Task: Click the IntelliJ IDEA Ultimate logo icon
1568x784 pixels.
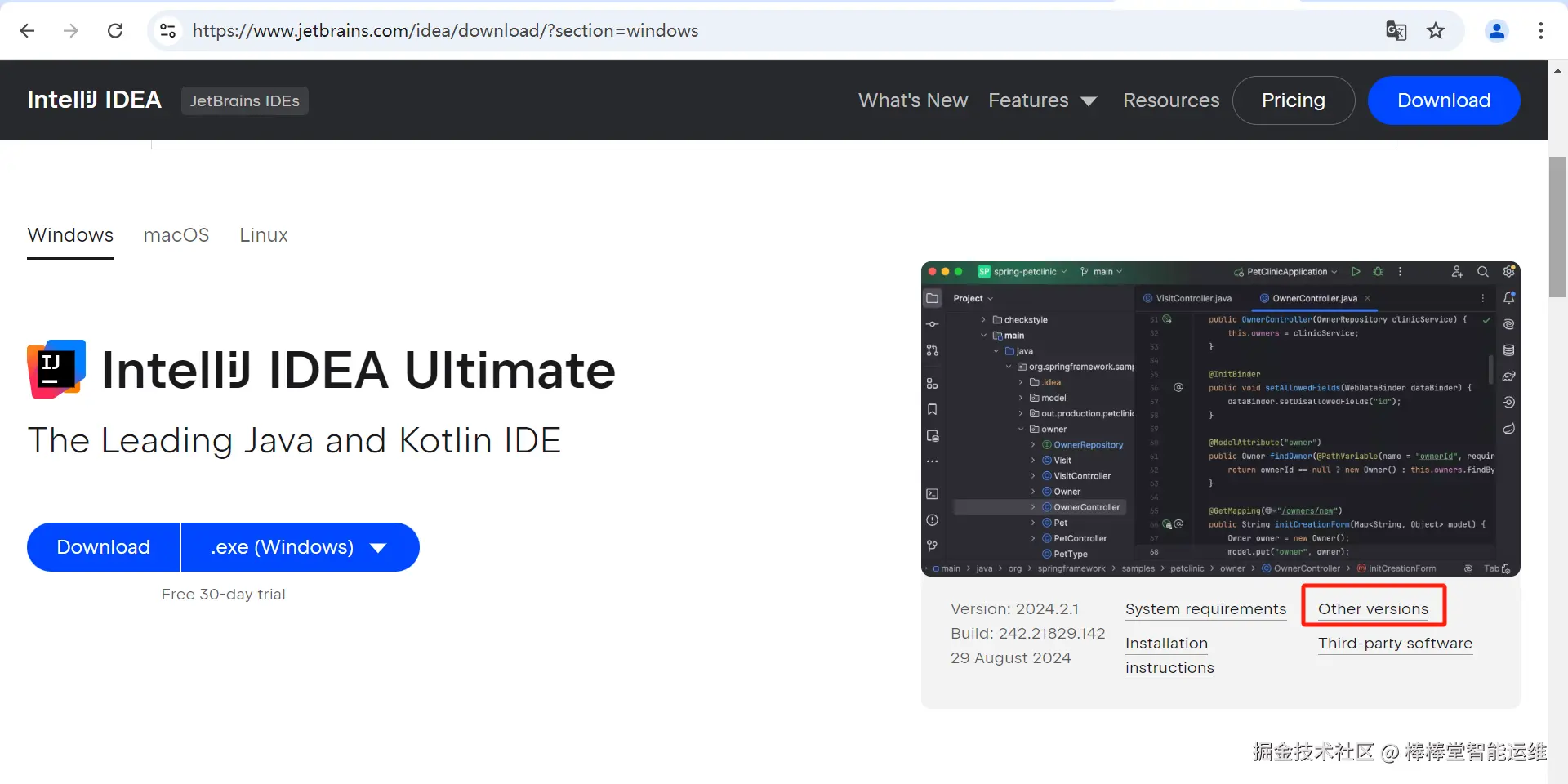Action: point(56,369)
